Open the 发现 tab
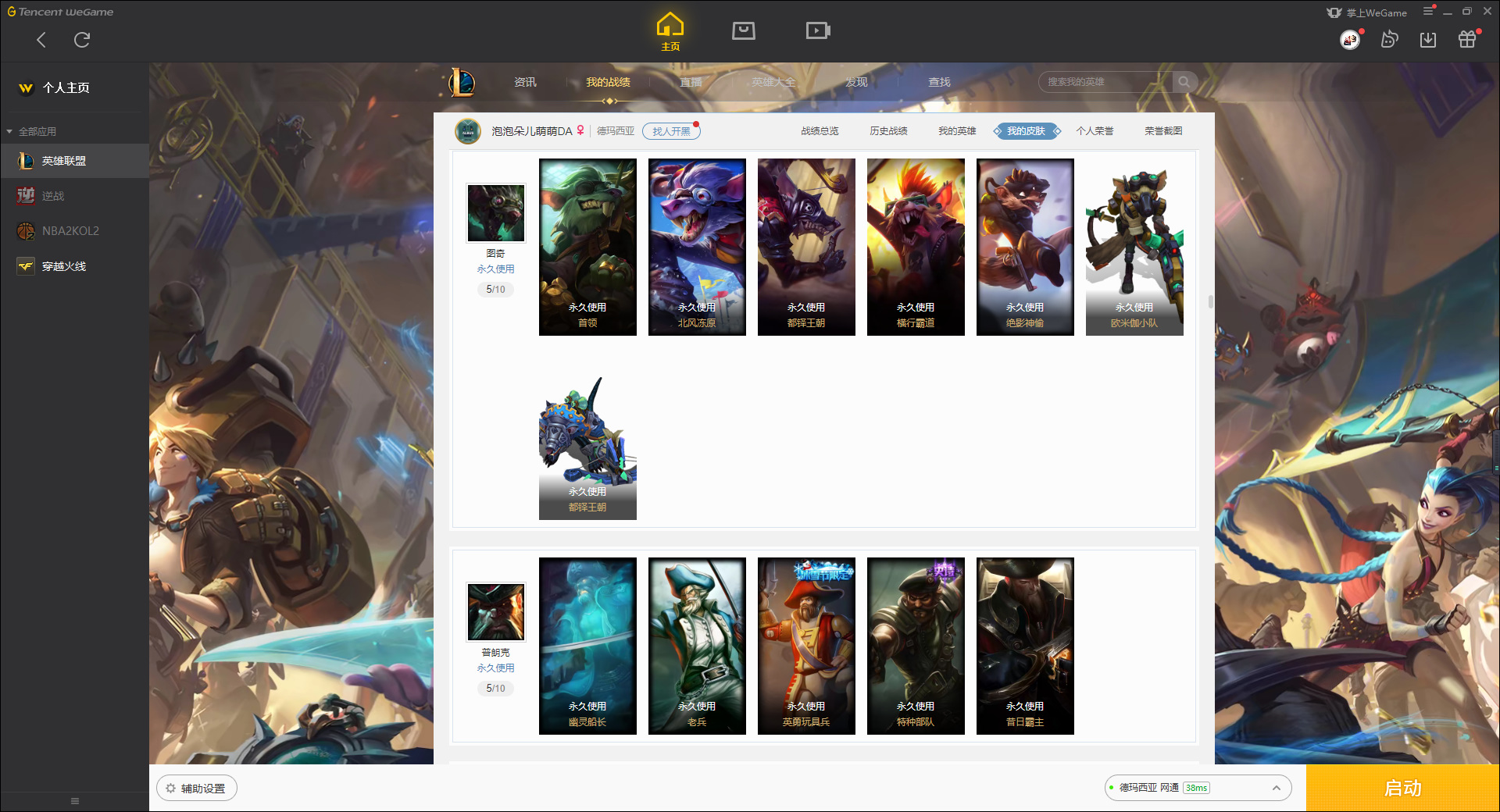 (x=856, y=82)
